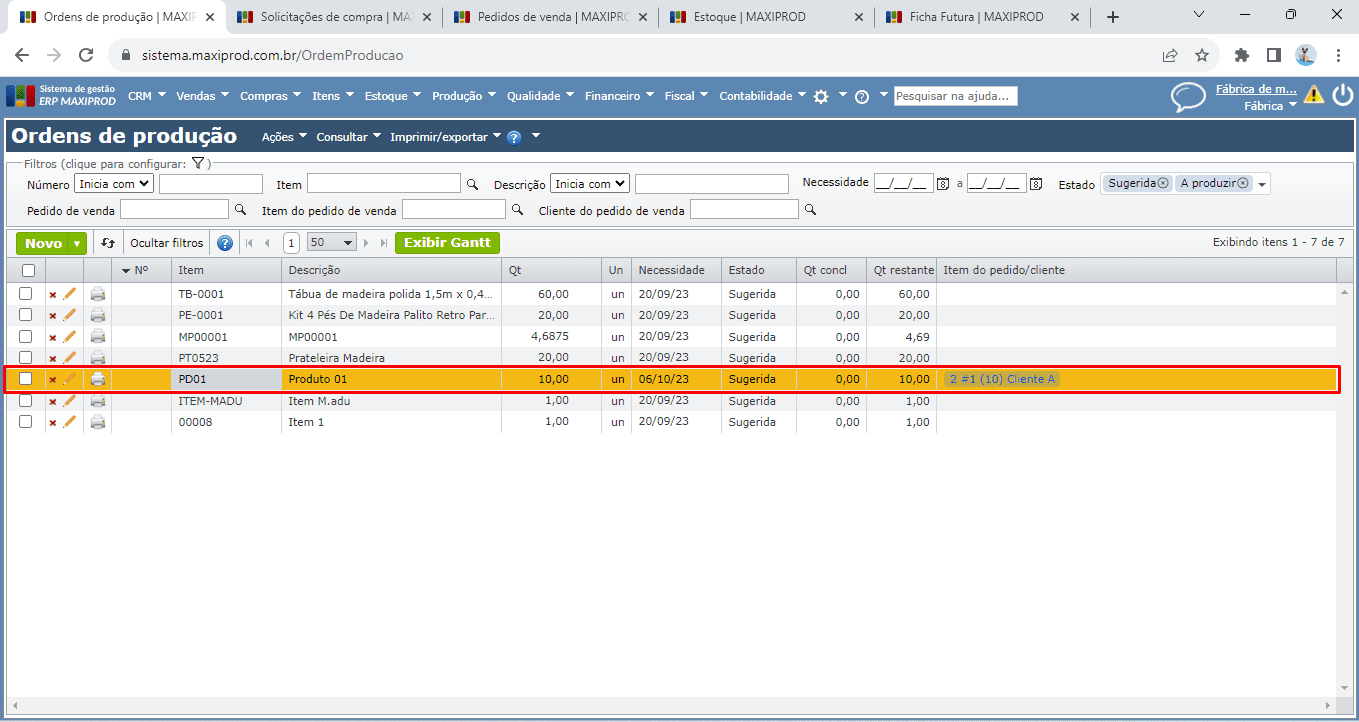Image resolution: width=1359 pixels, height=722 pixels.
Task: Edit the MP00001 order with pencil icon
Action: [70, 337]
